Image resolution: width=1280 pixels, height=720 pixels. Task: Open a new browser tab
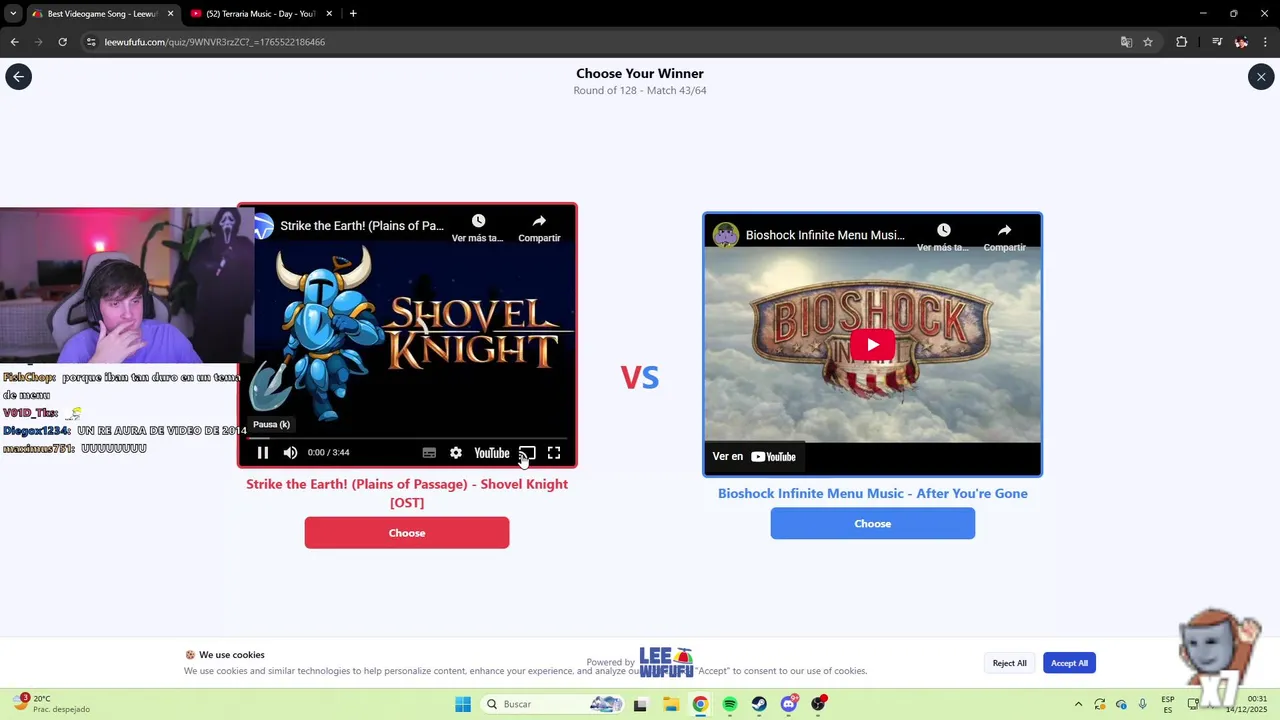click(x=353, y=14)
